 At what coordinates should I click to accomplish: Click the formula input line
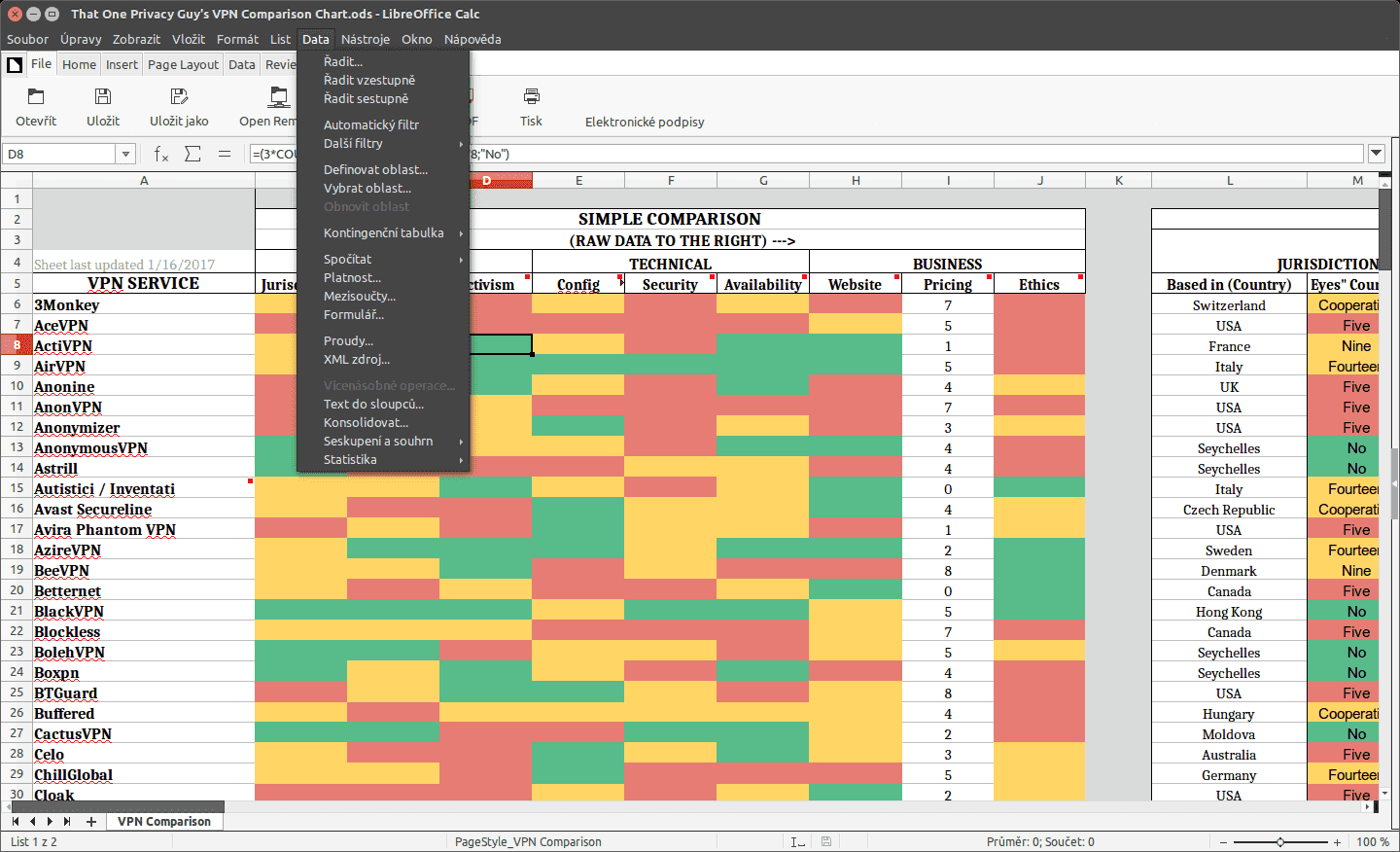coord(807,154)
